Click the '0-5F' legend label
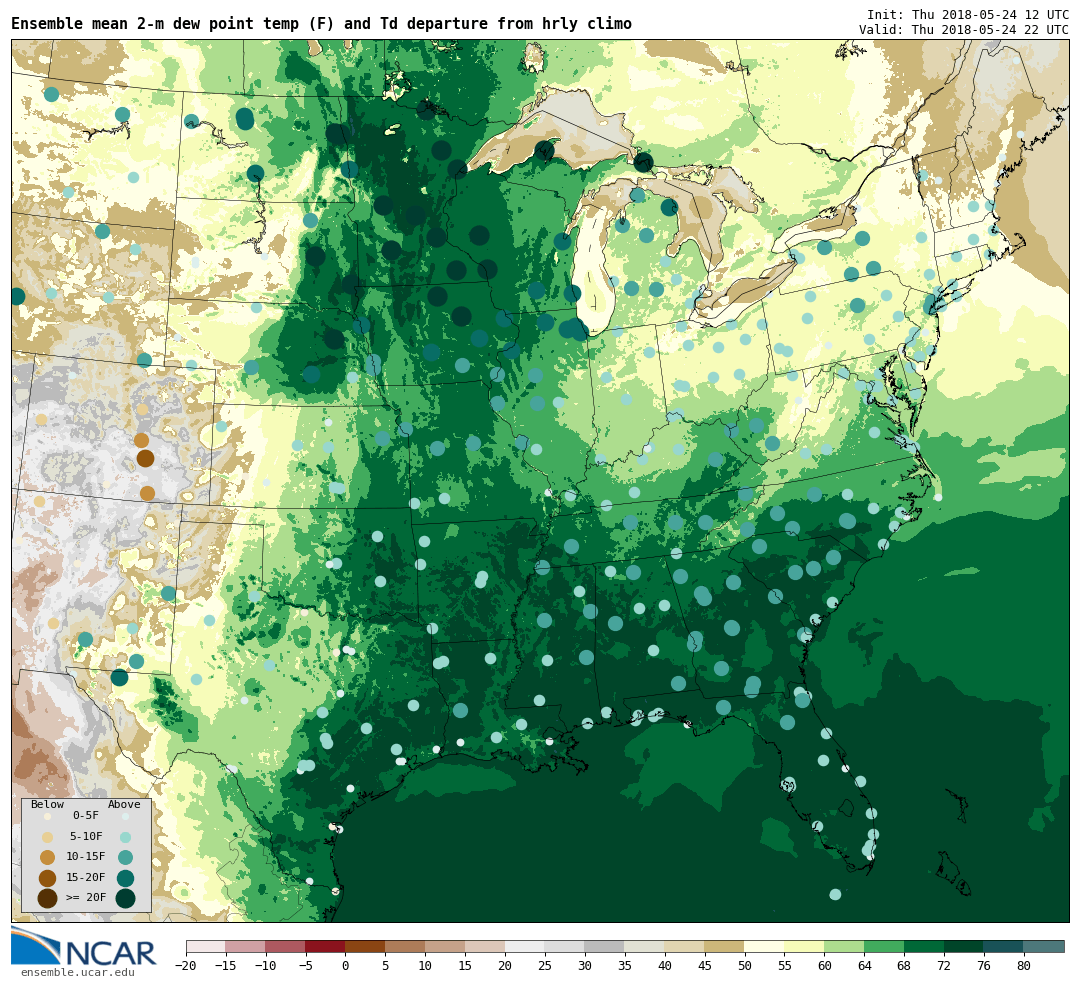Screen dimensions: 1080x985 click(x=86, y=816)
